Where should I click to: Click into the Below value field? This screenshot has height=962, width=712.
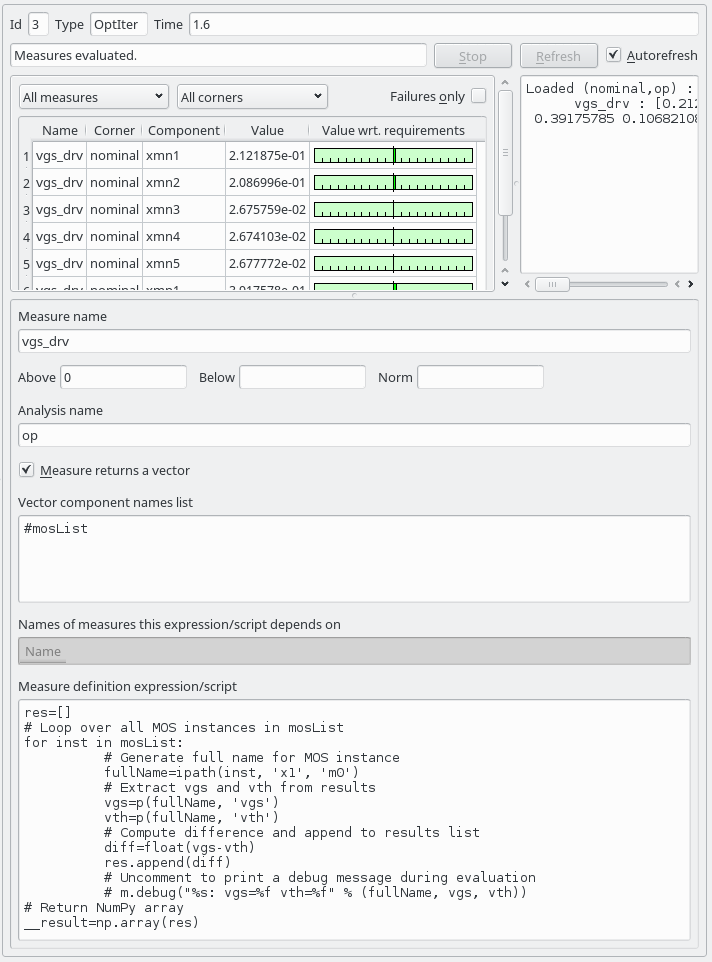pyautogui.click(x=302, y=377)
